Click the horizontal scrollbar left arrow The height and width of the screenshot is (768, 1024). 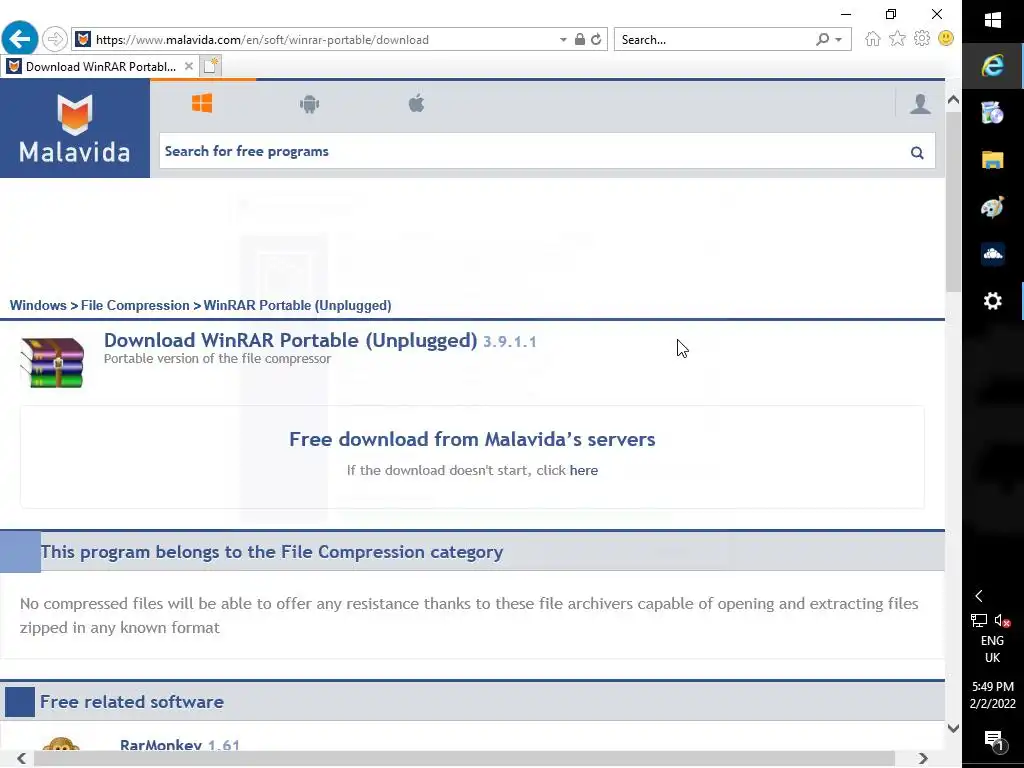click(22, 758)
